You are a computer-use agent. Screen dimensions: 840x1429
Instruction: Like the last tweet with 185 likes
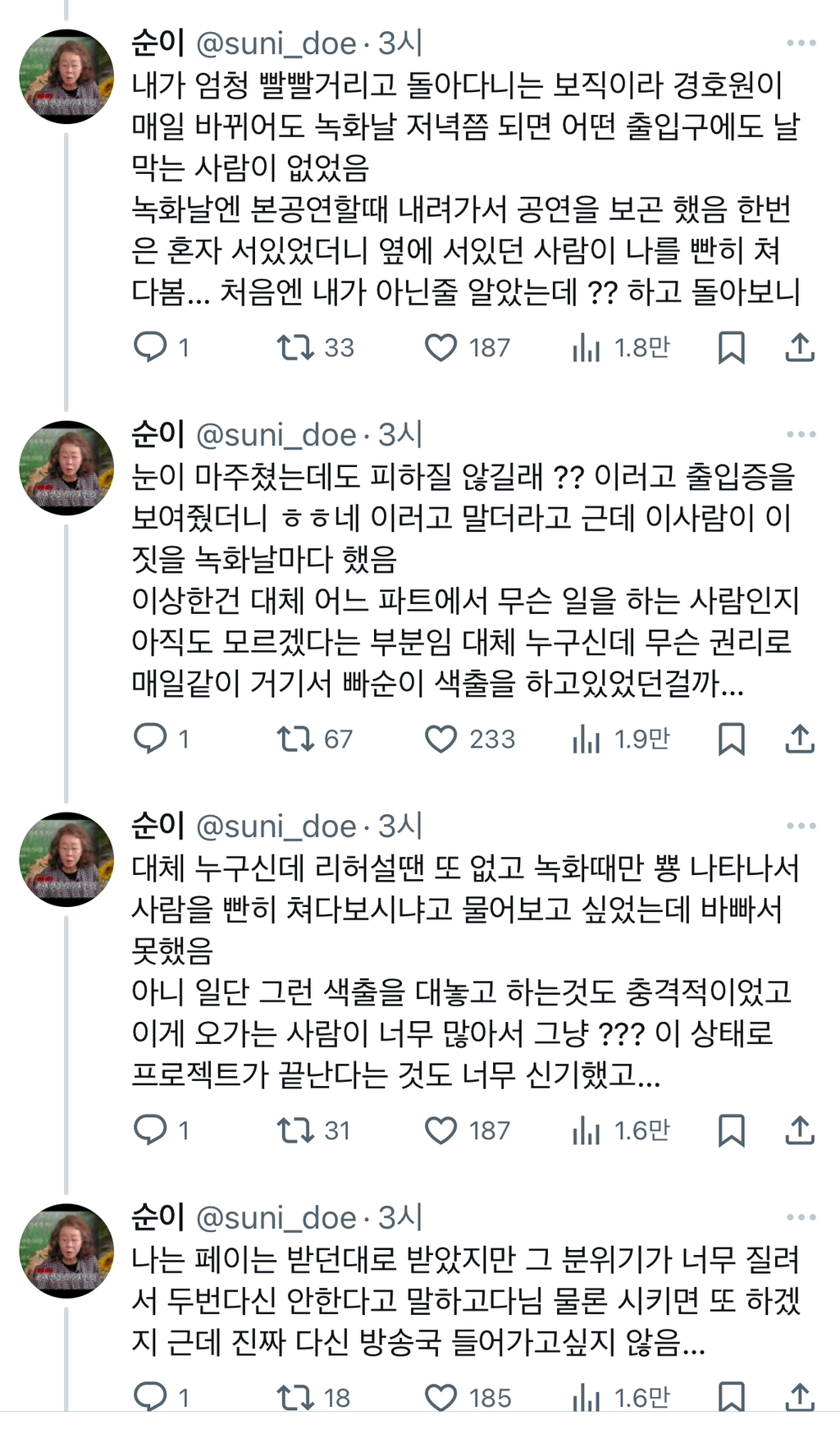coord(441,1398)
